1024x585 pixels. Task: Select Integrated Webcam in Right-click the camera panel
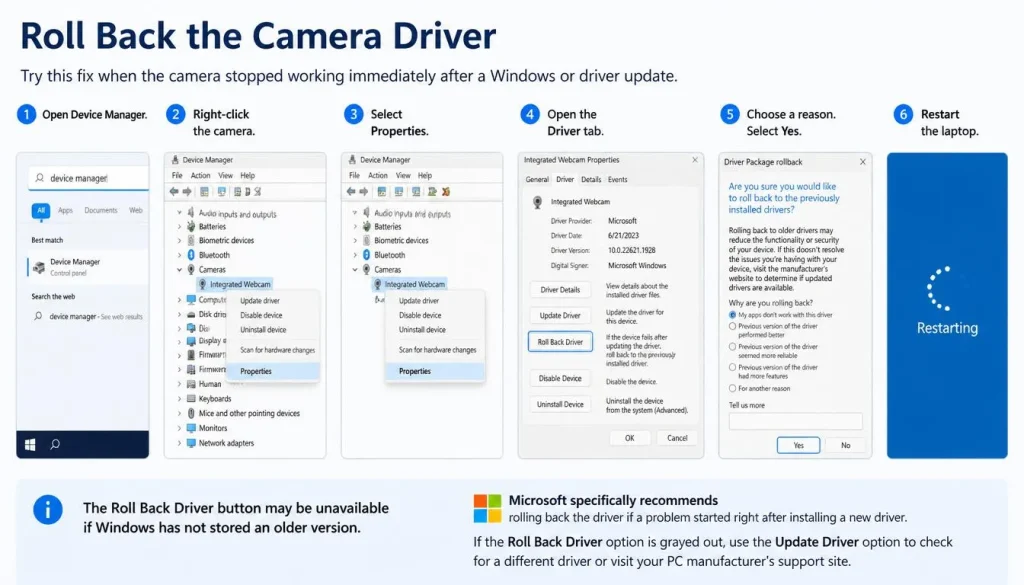click(x=234, y=284)
